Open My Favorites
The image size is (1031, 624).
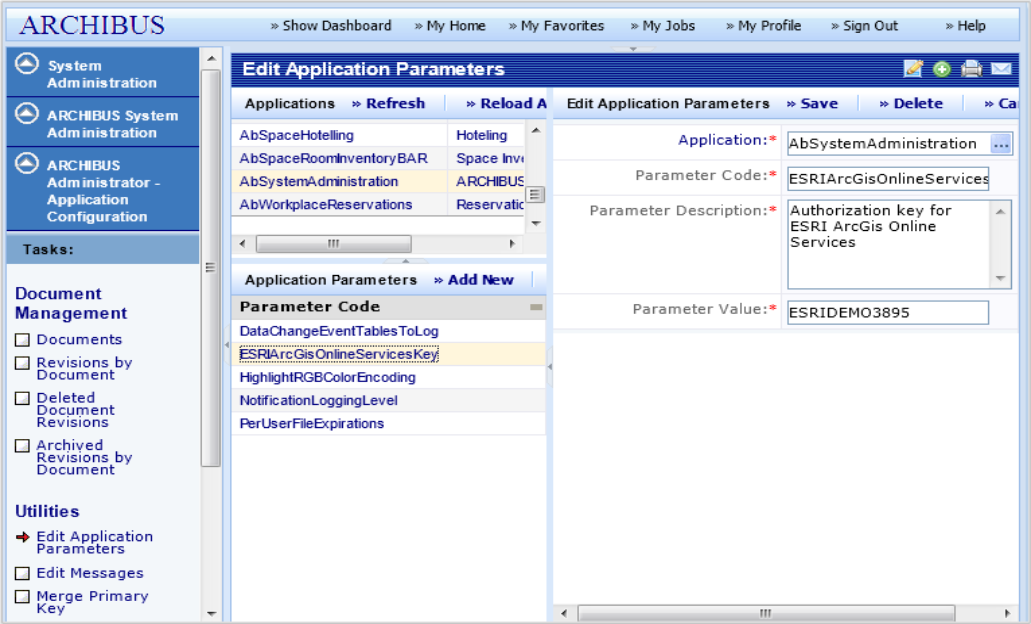tap(556, 26)
